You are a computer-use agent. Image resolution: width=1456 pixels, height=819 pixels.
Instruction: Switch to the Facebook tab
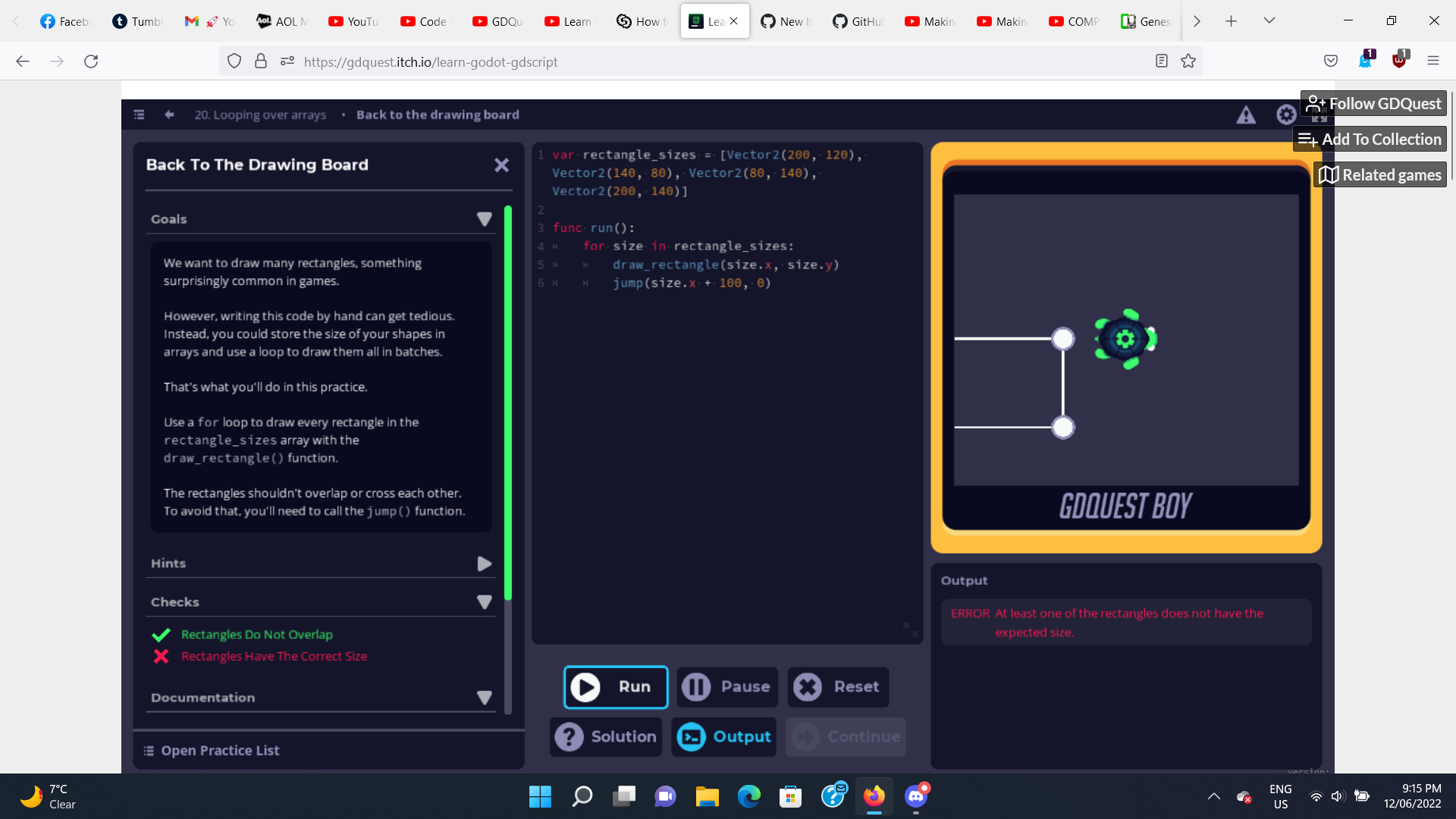click(66, 21)
